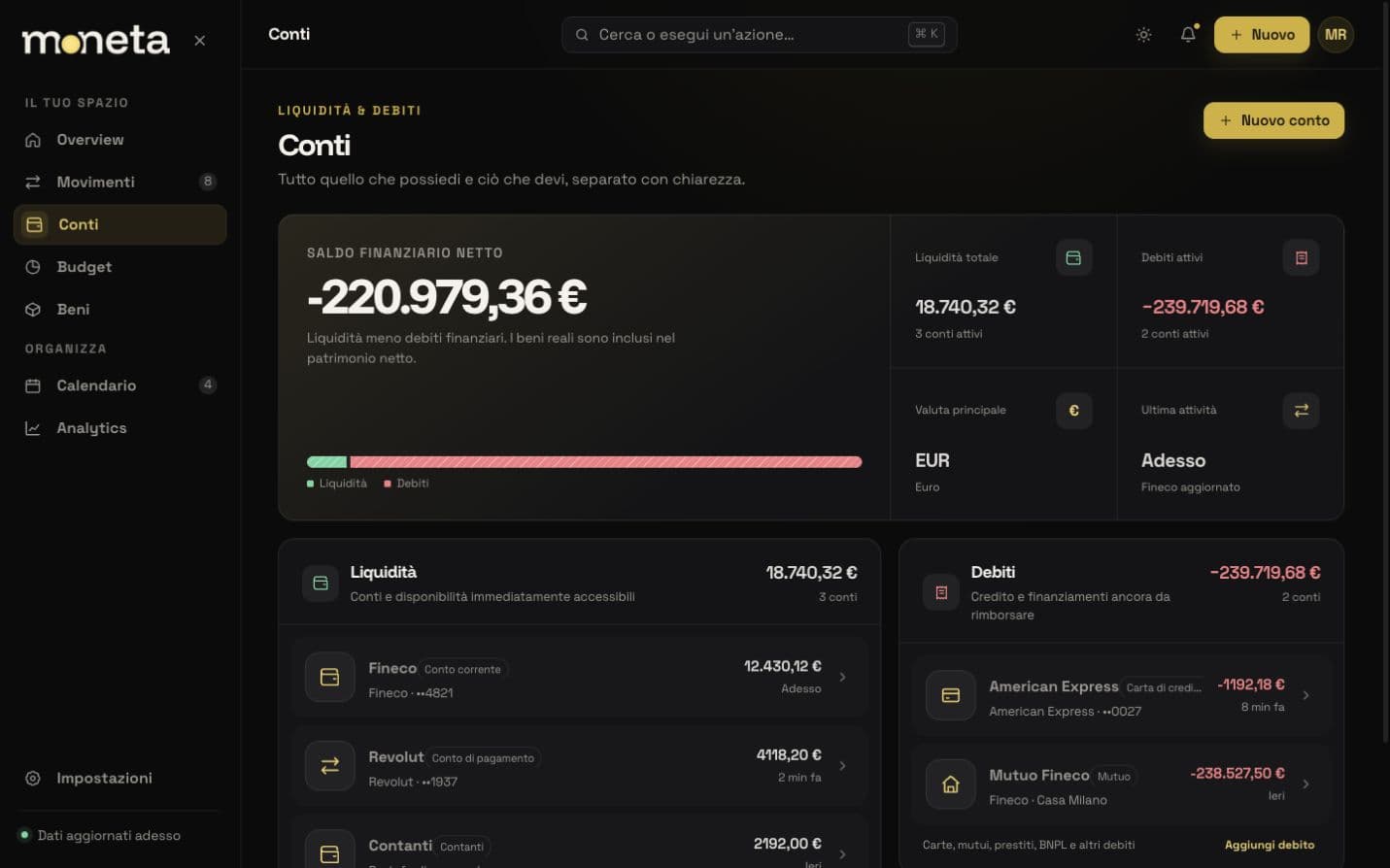Expand the American Express chevron
Viewport: 1390px width, 868px height.
tap(1305, 695)
